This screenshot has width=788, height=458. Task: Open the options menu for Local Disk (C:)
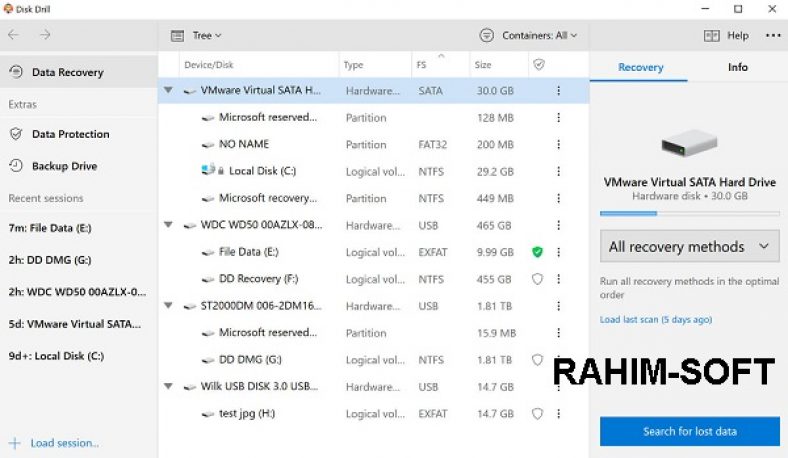pos(558,171)
